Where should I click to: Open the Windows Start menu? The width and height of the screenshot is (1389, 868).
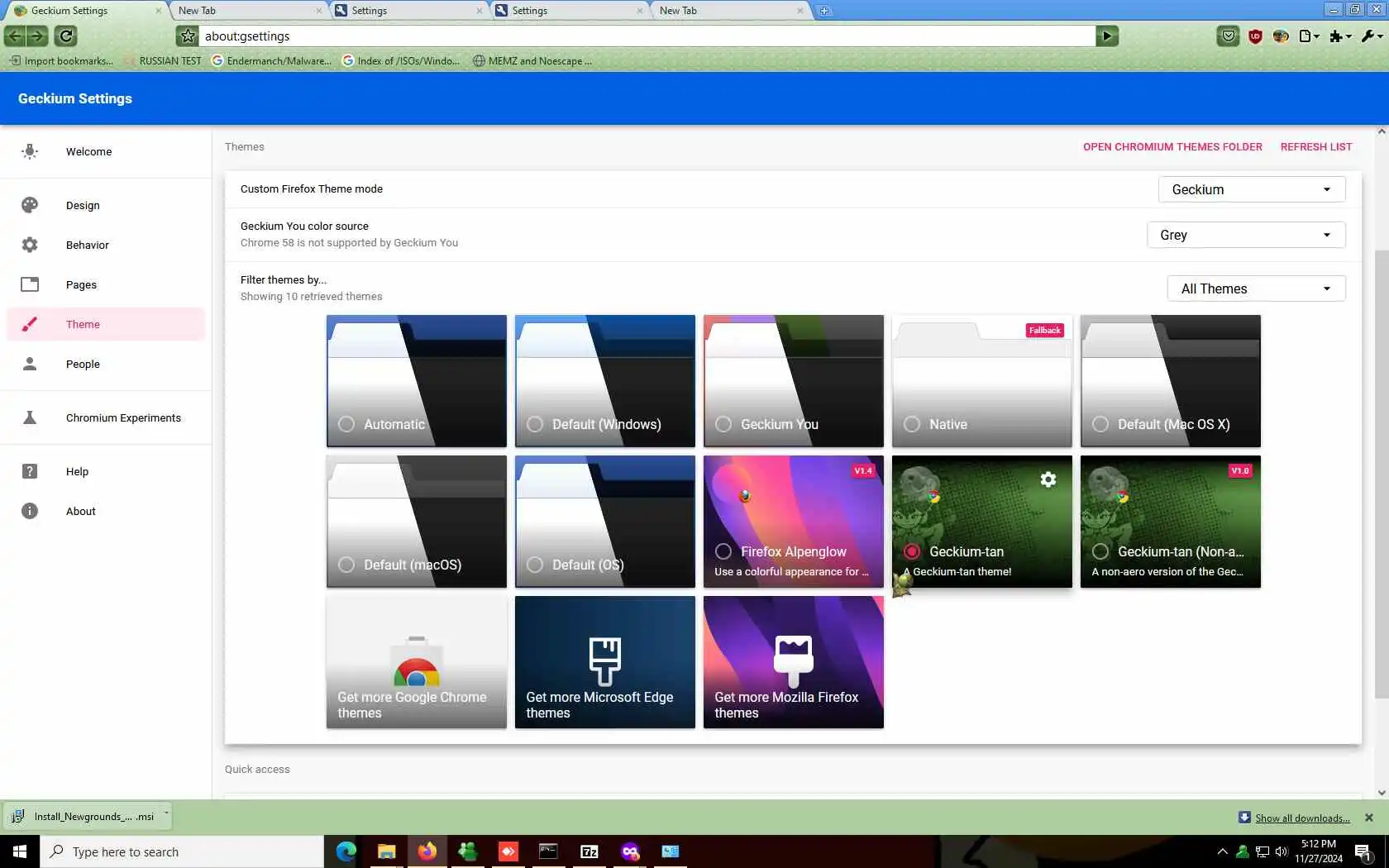click(x=20, y=851)
